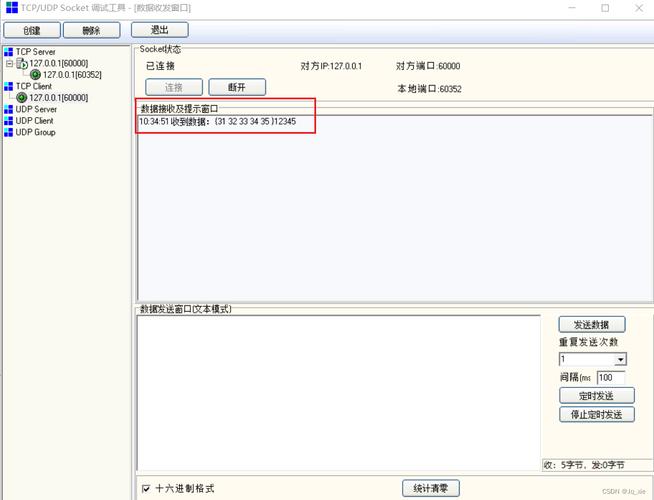This screenshot has width=654, height=500.
Task: Click the 停止定时发送 (Stop timed send) button
Action: point(596,415)
